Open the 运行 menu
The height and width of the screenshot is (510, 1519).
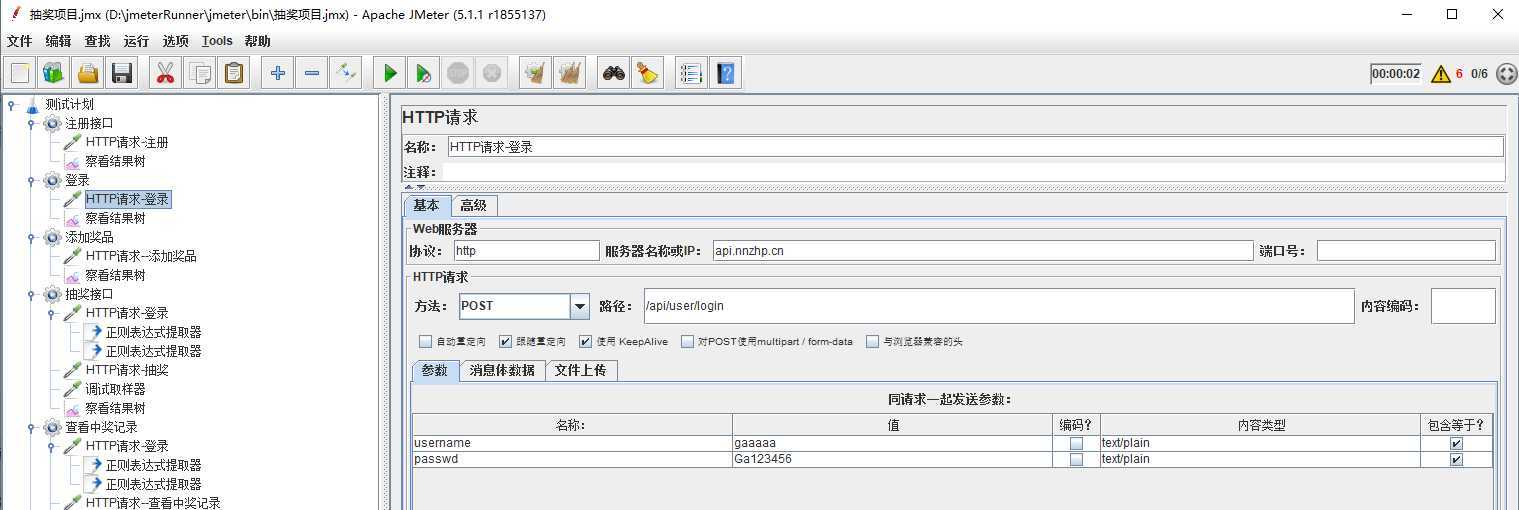(x=136, y=41)
